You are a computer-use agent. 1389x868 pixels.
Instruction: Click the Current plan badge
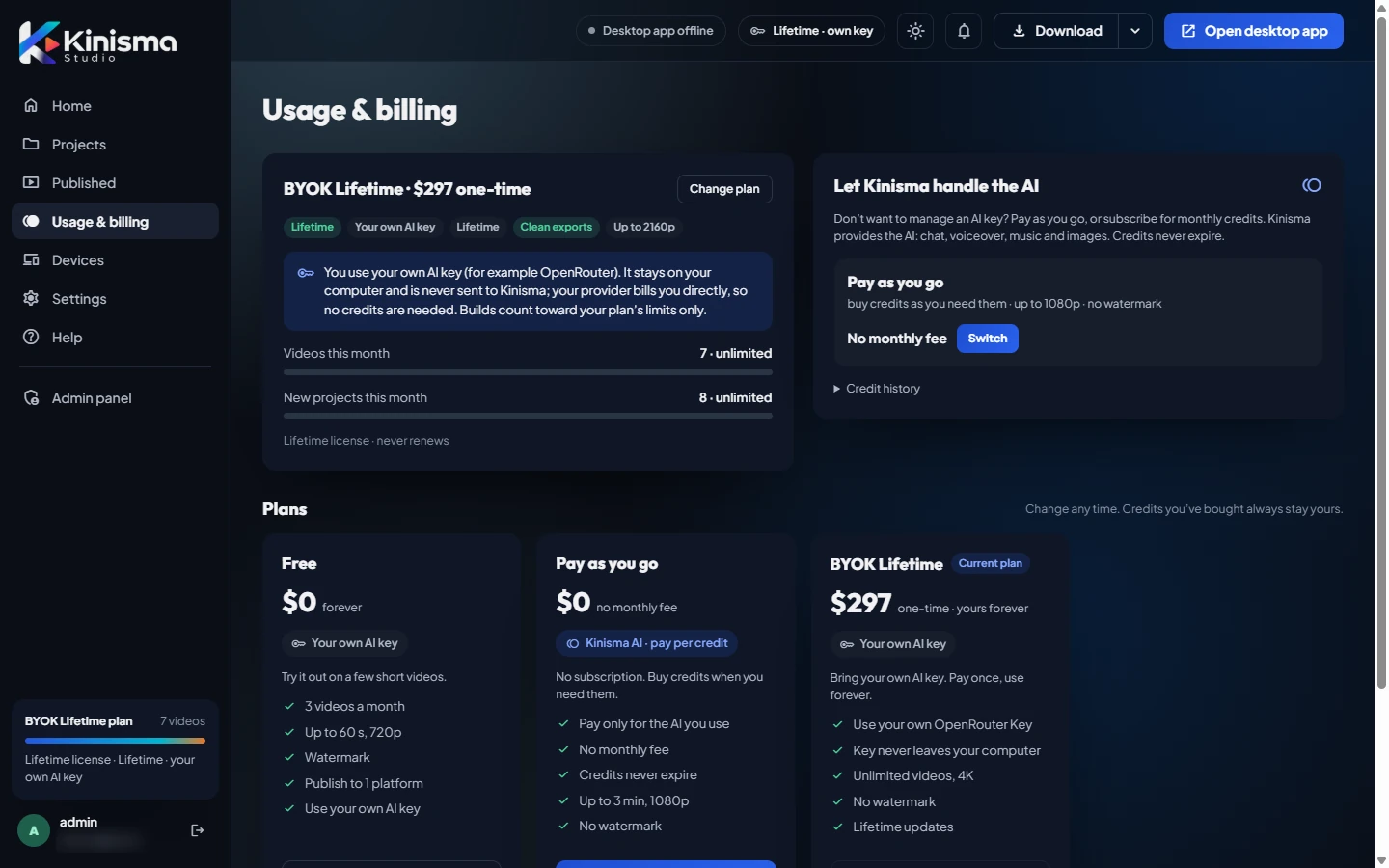point(991,563)
